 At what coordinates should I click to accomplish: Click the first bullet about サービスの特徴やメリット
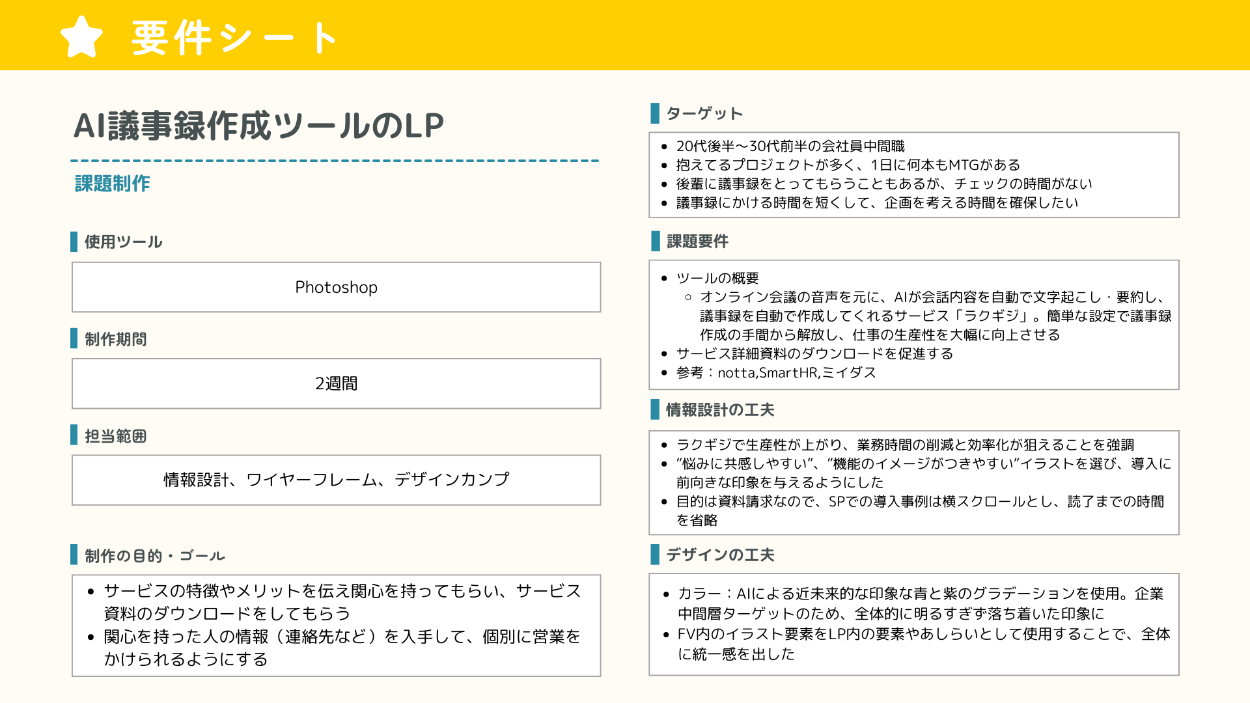click(342, 601)
